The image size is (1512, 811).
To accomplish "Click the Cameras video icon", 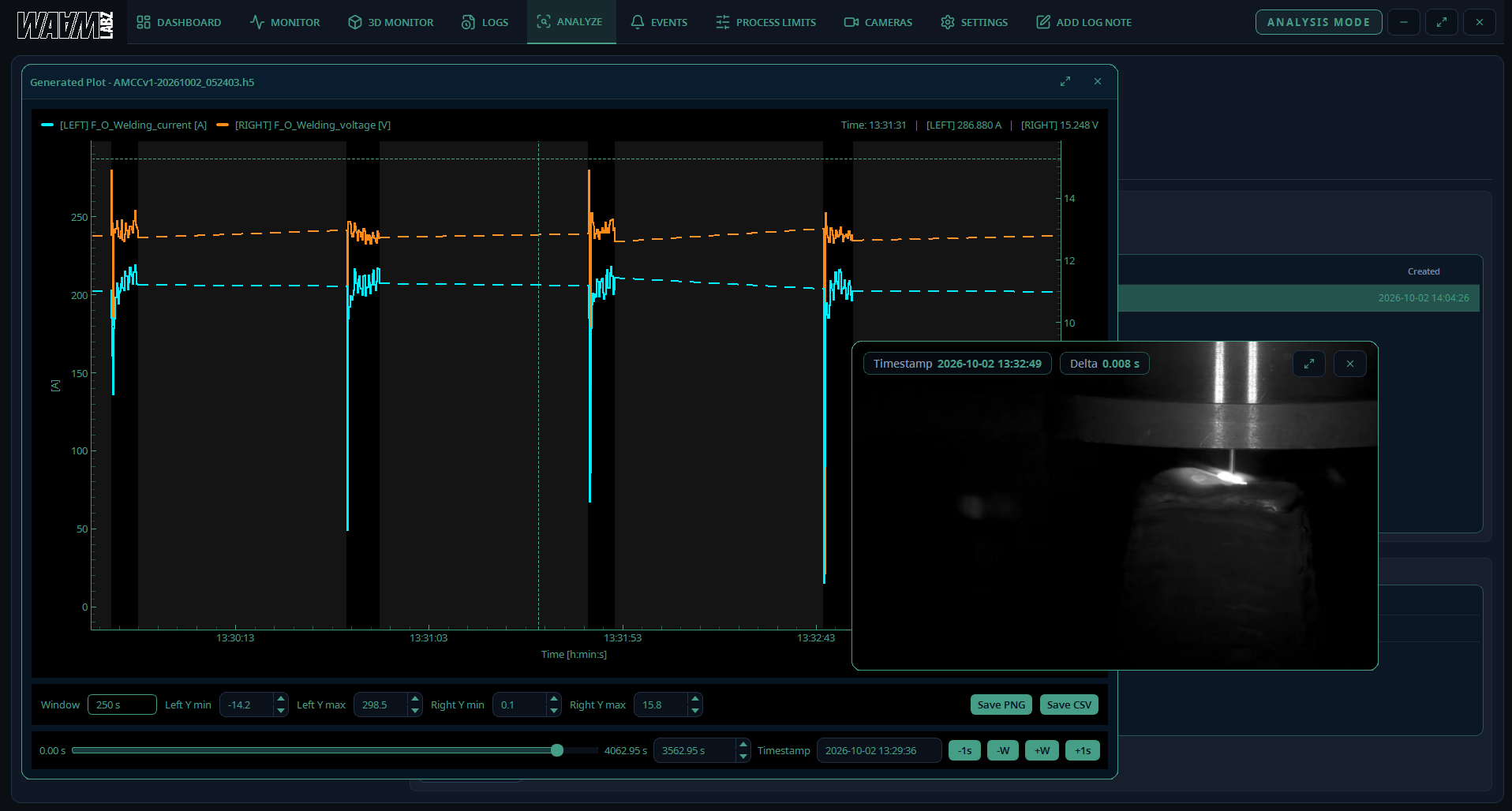I will (851, 22).
